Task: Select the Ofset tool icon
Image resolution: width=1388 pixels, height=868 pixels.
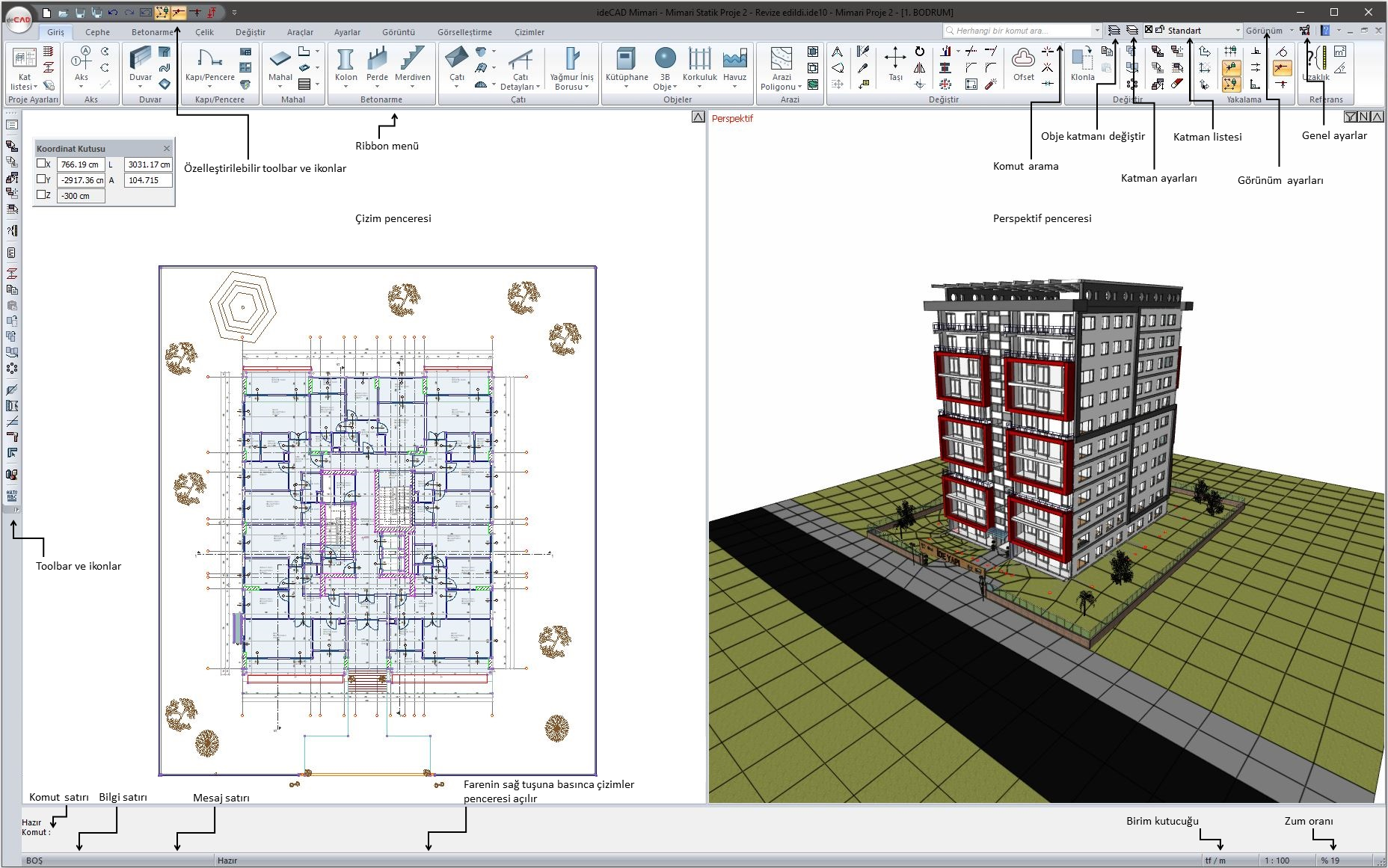Action: click(x=1023, y=60)
